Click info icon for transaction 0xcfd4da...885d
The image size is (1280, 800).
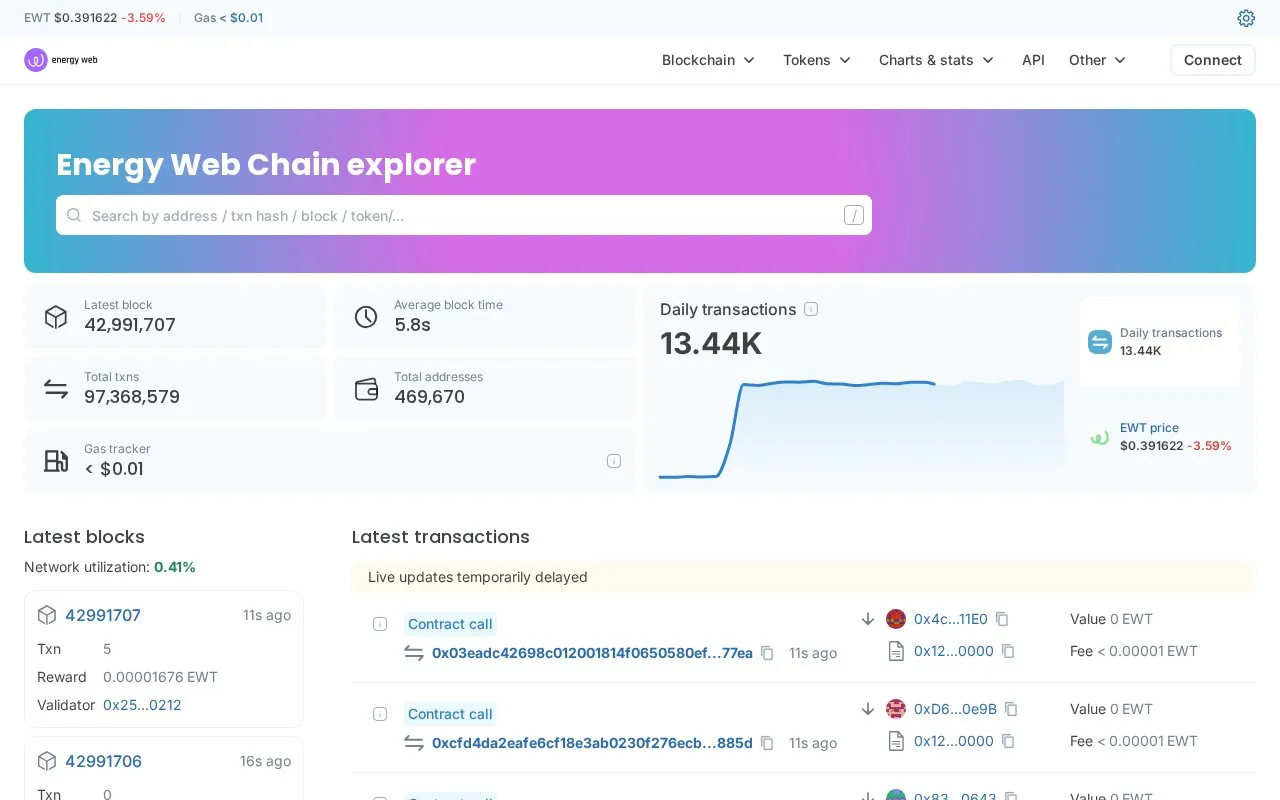(x=380, y=714)
